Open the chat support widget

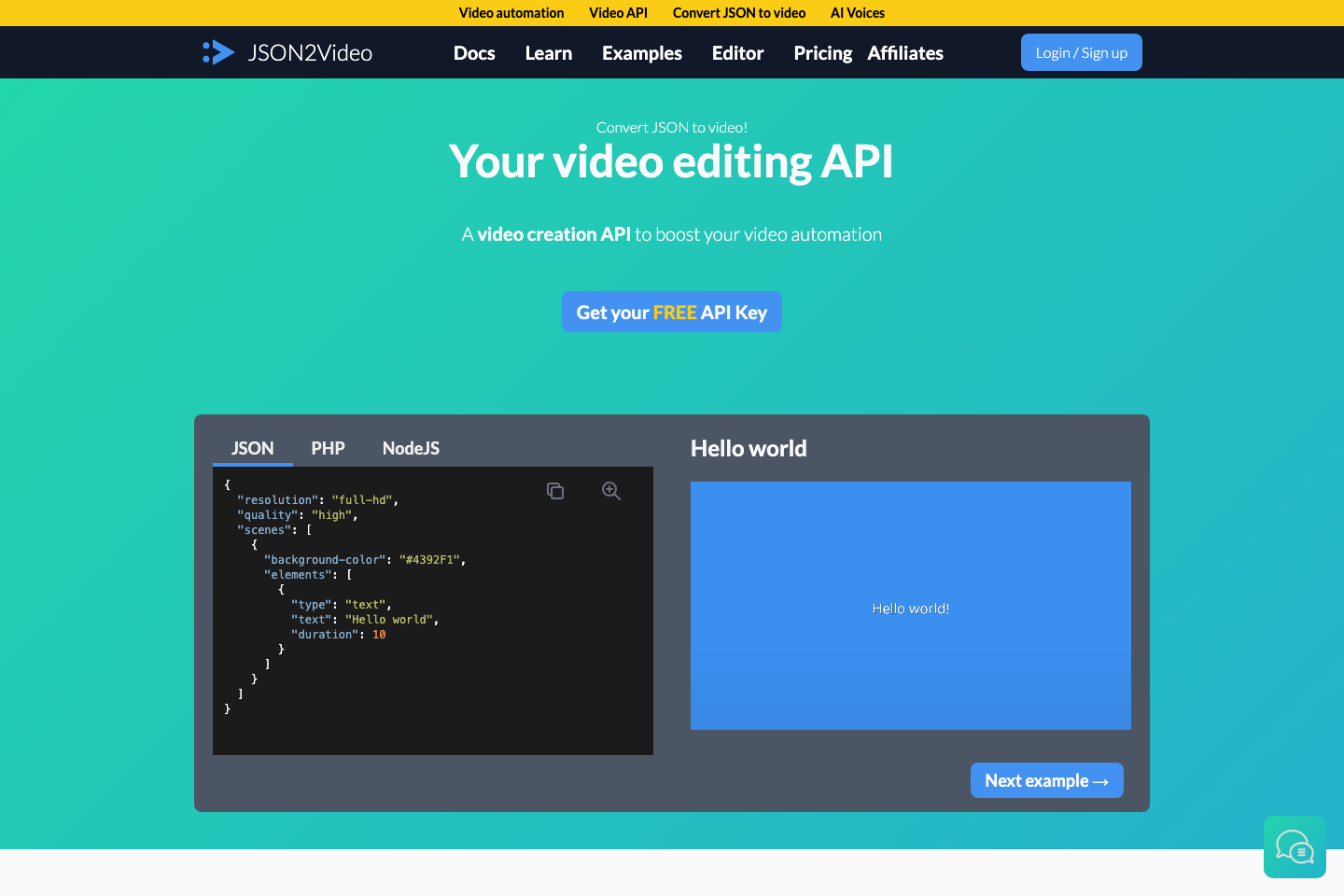1295,847
